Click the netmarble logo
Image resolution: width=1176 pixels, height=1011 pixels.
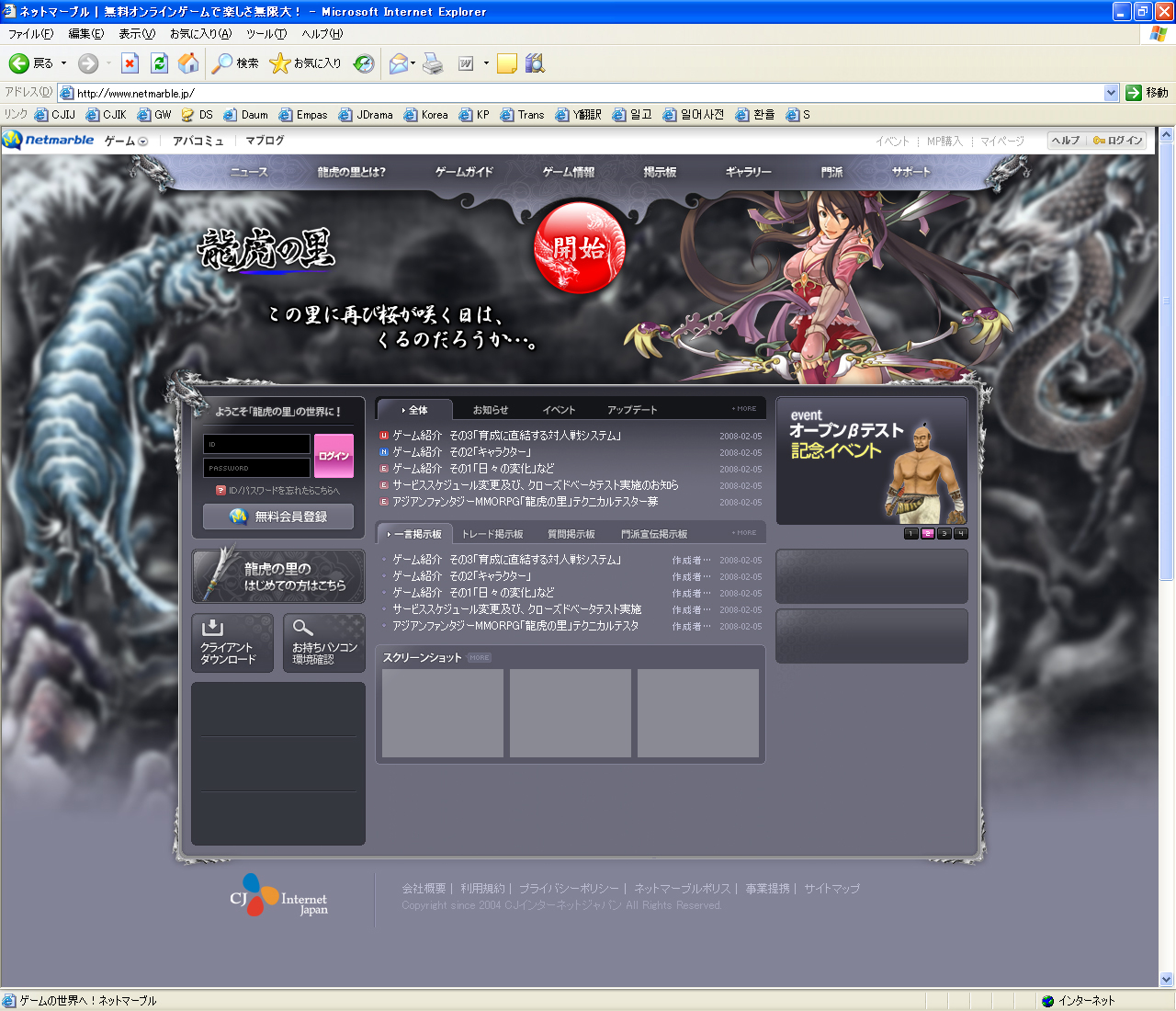coord(49,140)
